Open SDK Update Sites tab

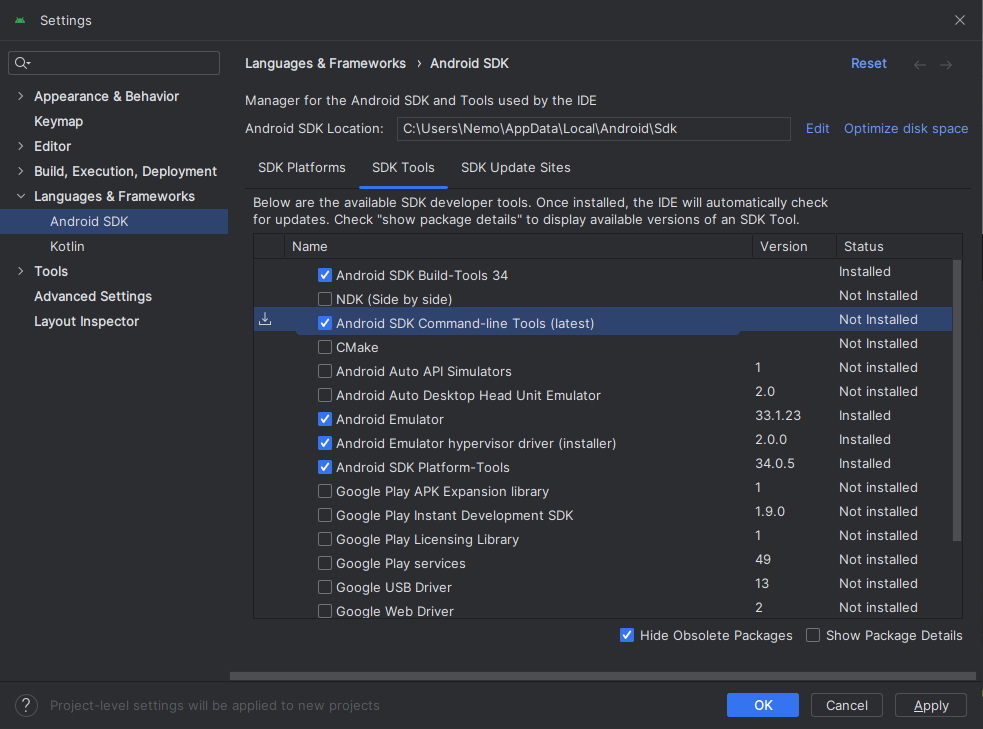tap(515, 167)
